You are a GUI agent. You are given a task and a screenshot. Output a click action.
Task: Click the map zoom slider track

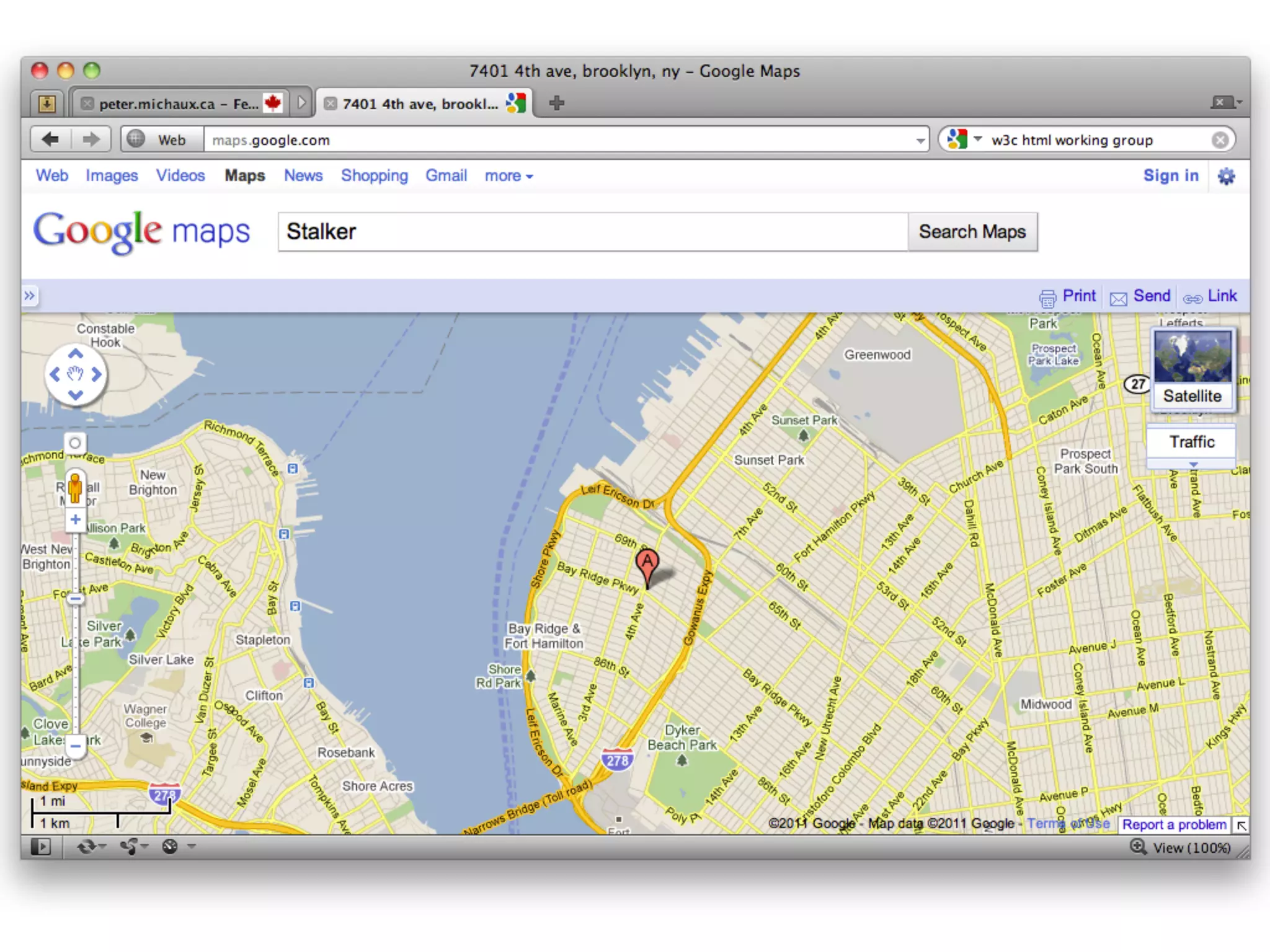(x=76, y=669)
